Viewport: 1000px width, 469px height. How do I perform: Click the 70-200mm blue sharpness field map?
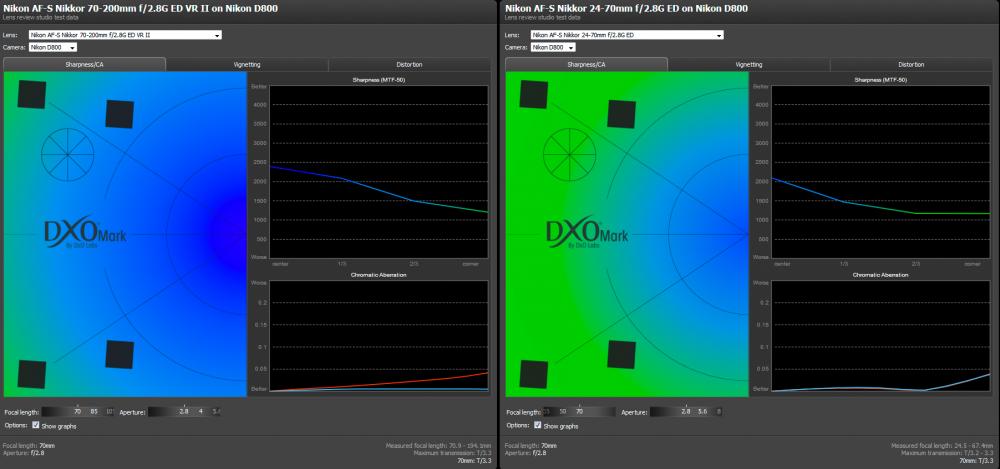(125, 234)
